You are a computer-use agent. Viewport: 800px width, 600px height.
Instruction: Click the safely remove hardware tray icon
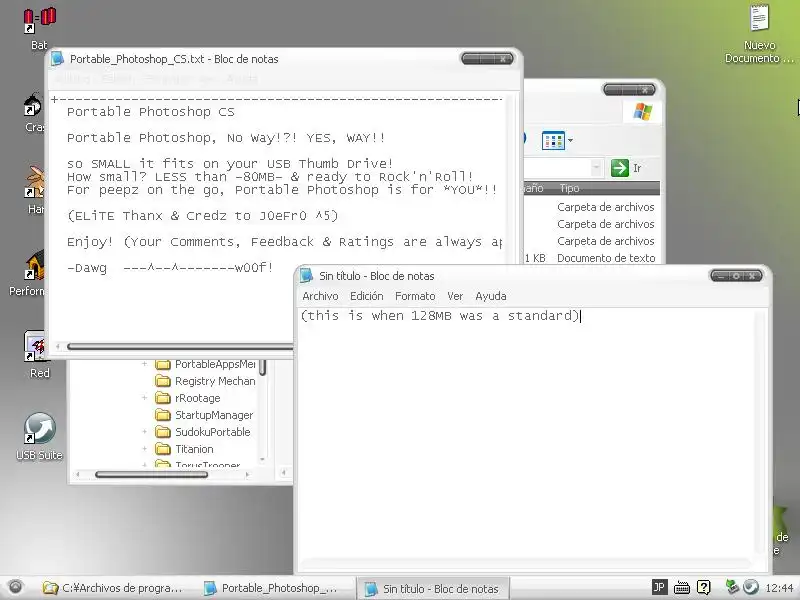(x=732, y=587)
